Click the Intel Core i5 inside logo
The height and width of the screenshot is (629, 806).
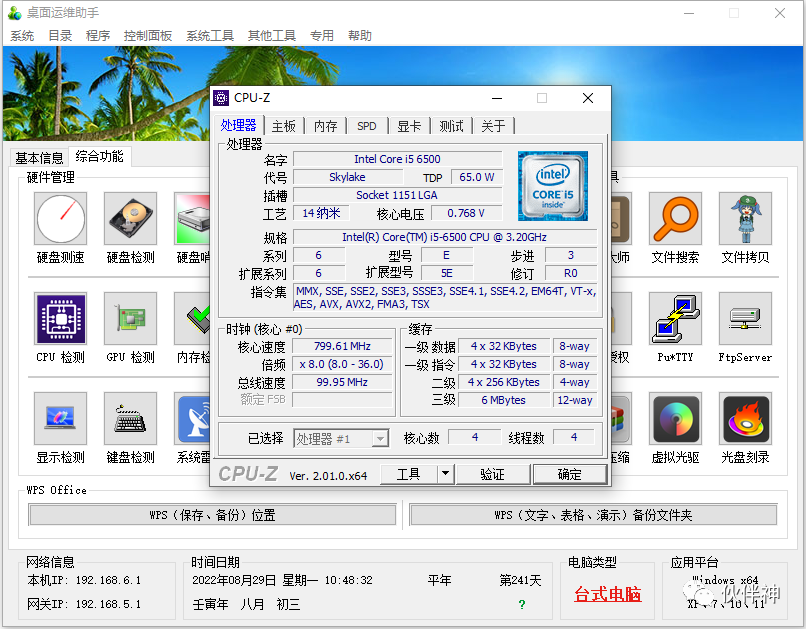pyautogui.click(x=553, y=186)
